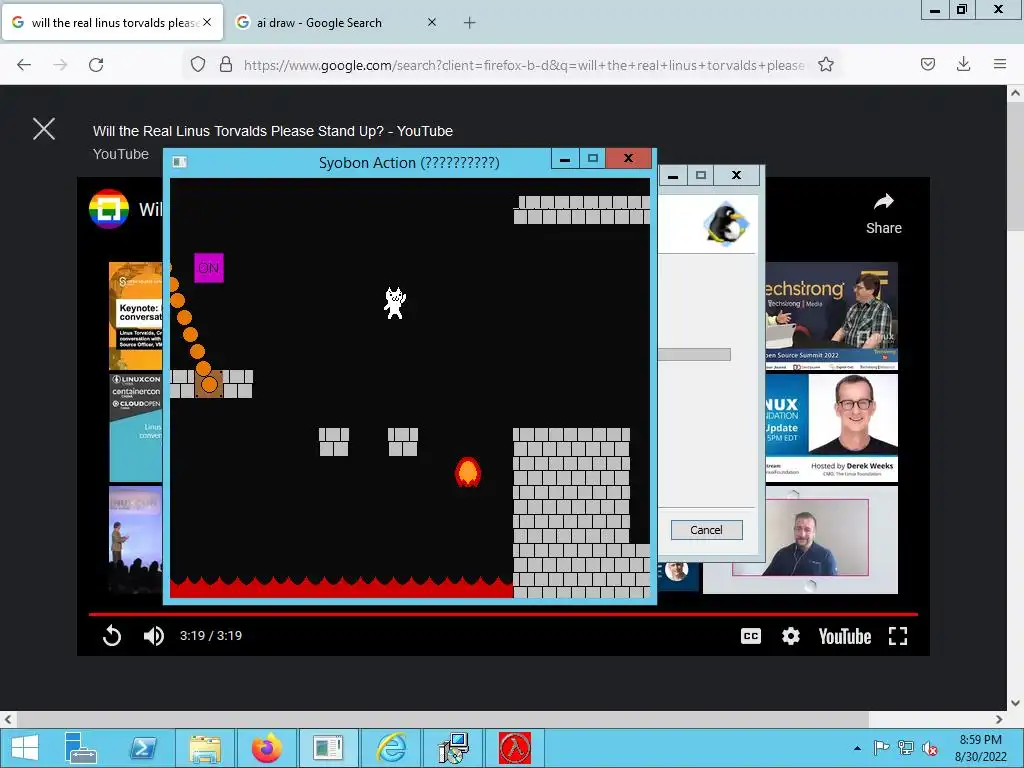Click the red video progress bar
1024x768 pixels.
(503, 614)
